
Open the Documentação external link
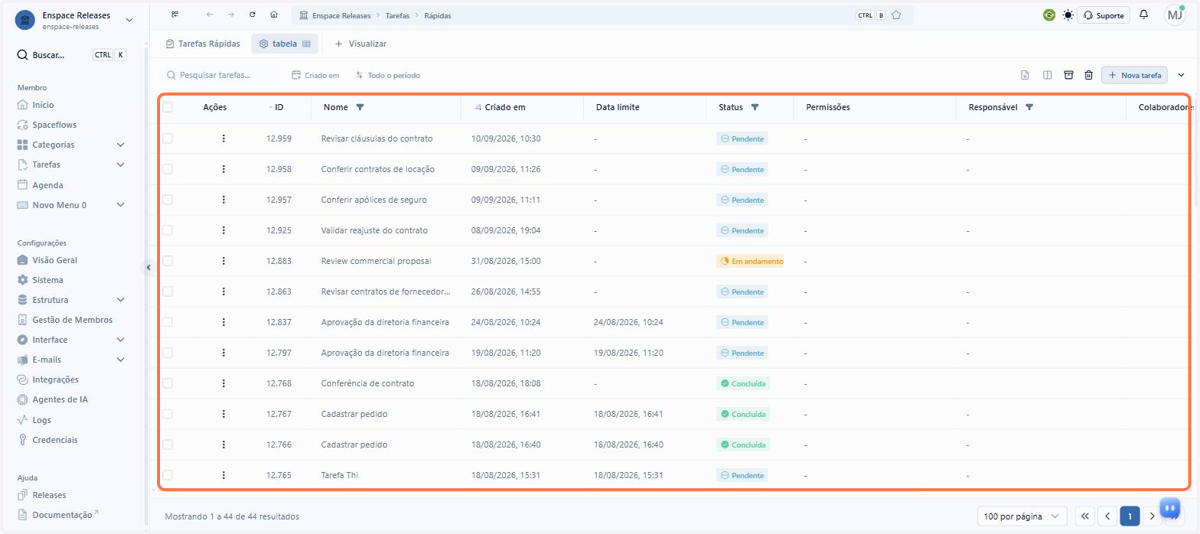point(59,515)
